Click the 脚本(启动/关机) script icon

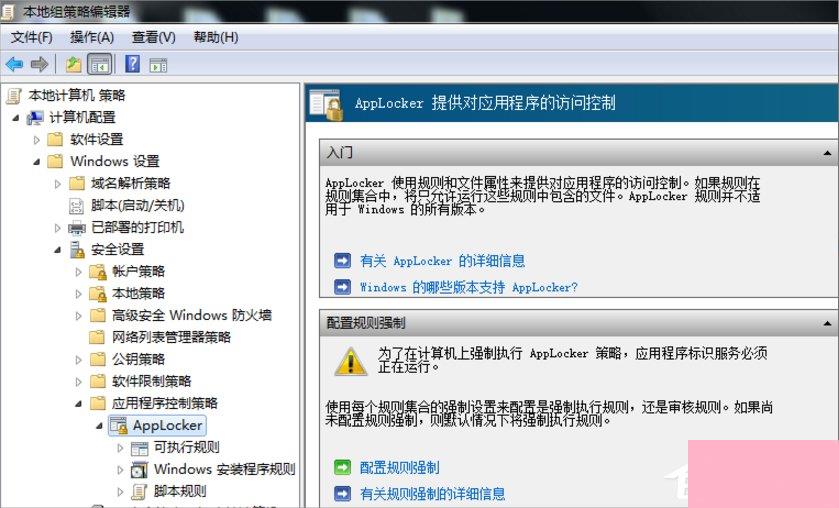(77, 206)
